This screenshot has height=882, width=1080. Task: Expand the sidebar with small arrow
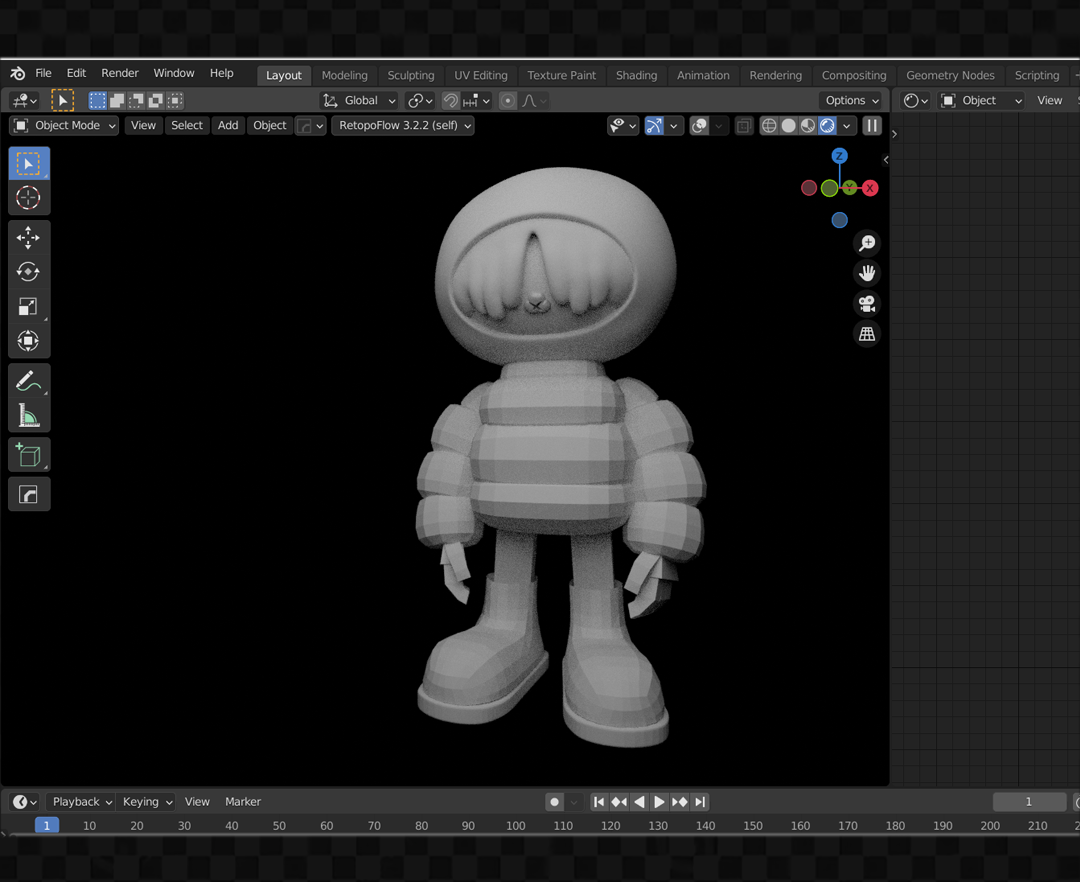click(x=886, y=160)
